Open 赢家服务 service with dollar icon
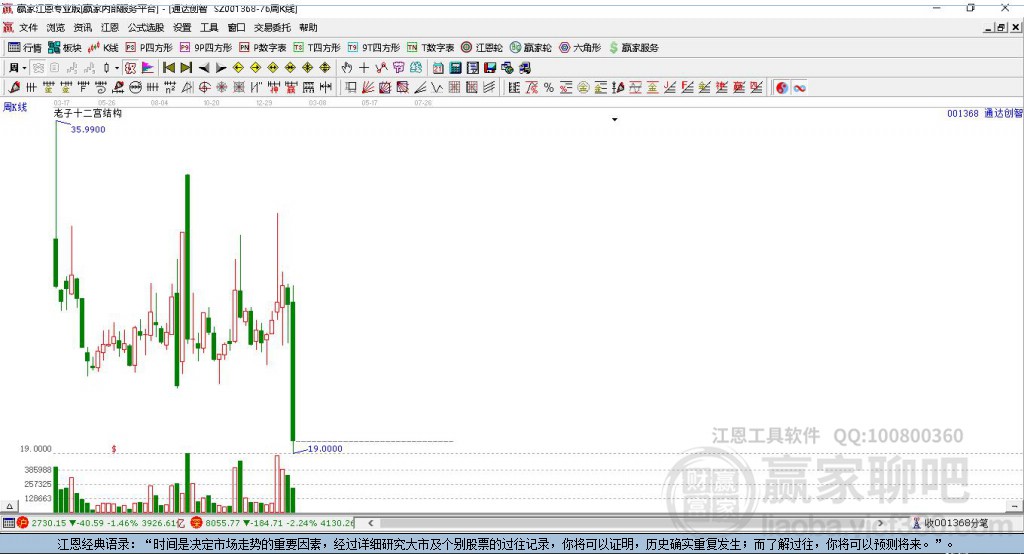This screenshot has width=1024, height=554. point(634,48)
